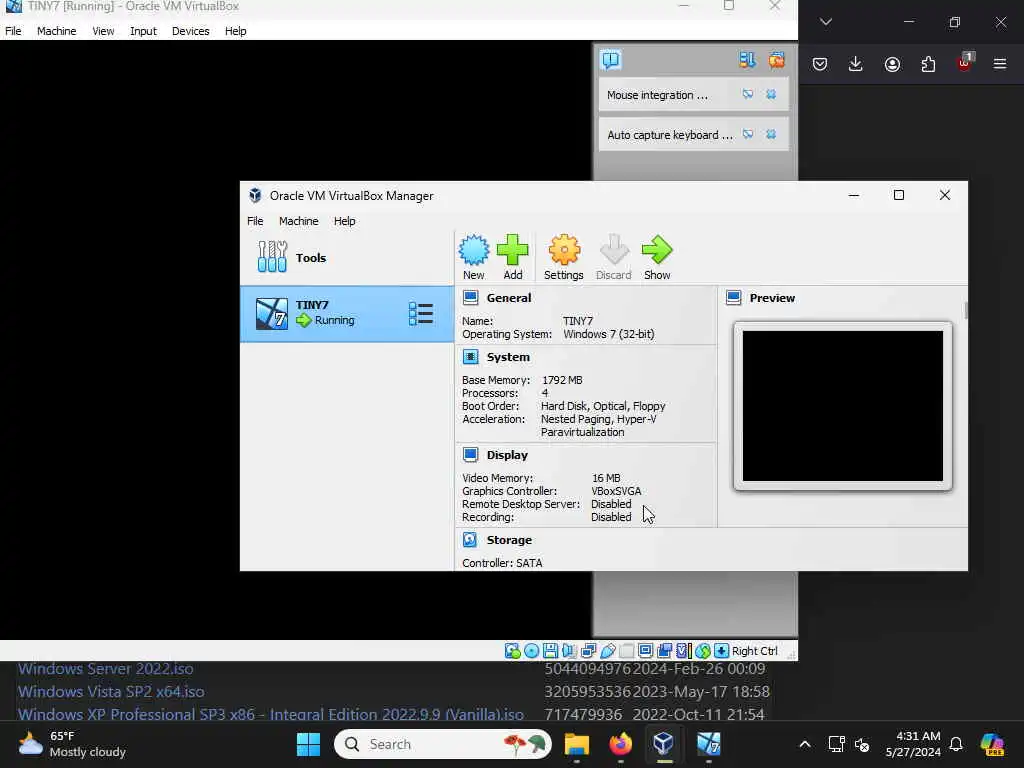Click the Preview section header
The image size is (1024, 768).
[772, 298]
